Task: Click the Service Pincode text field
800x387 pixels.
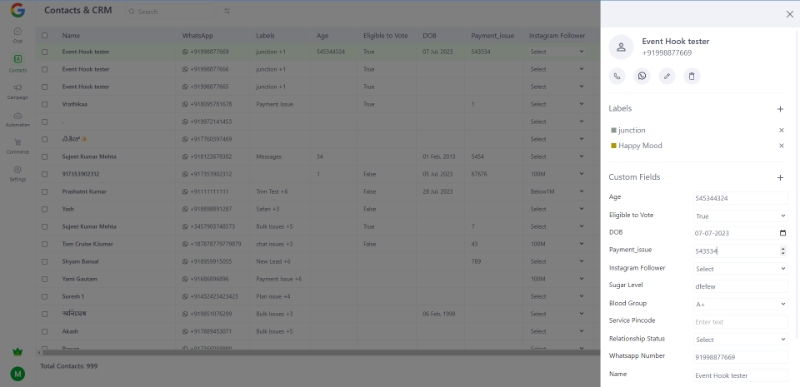Action: pos(740,322)
